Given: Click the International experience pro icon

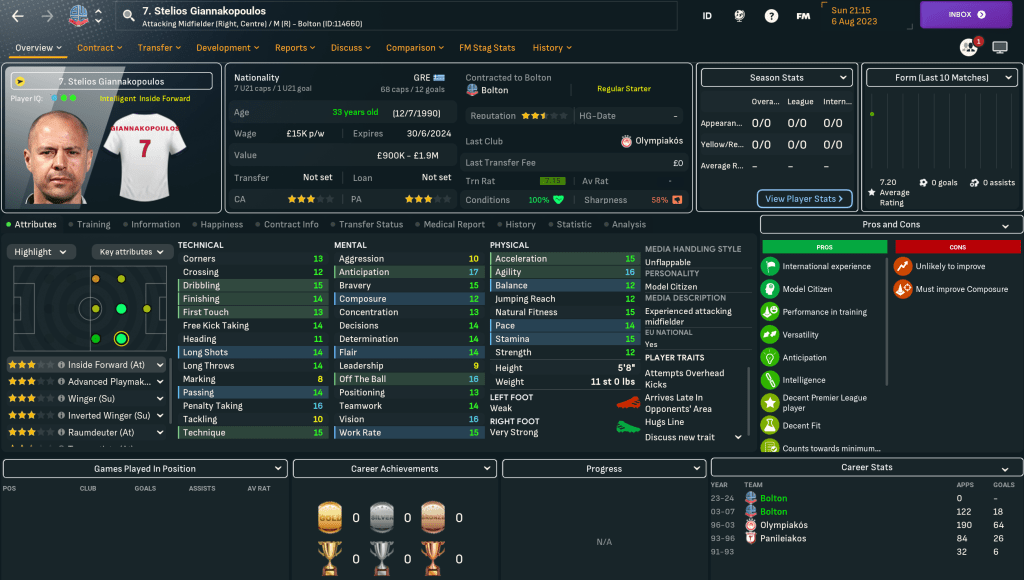Looking at the screenshot, I should tap(770, 266).
